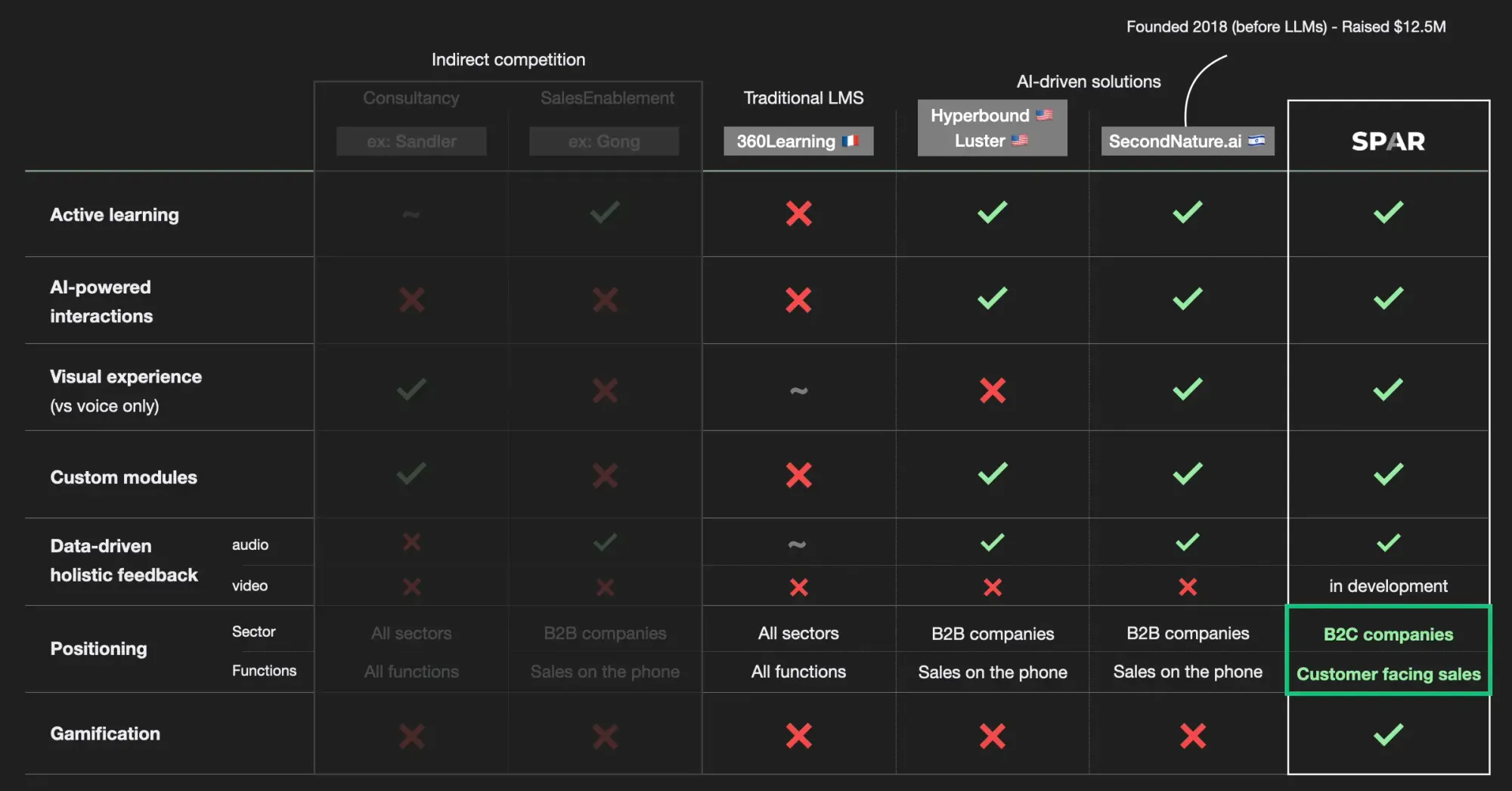The image size is (1512, 791).
Task: Expand the Indirect competition column group
Action: 508,60
